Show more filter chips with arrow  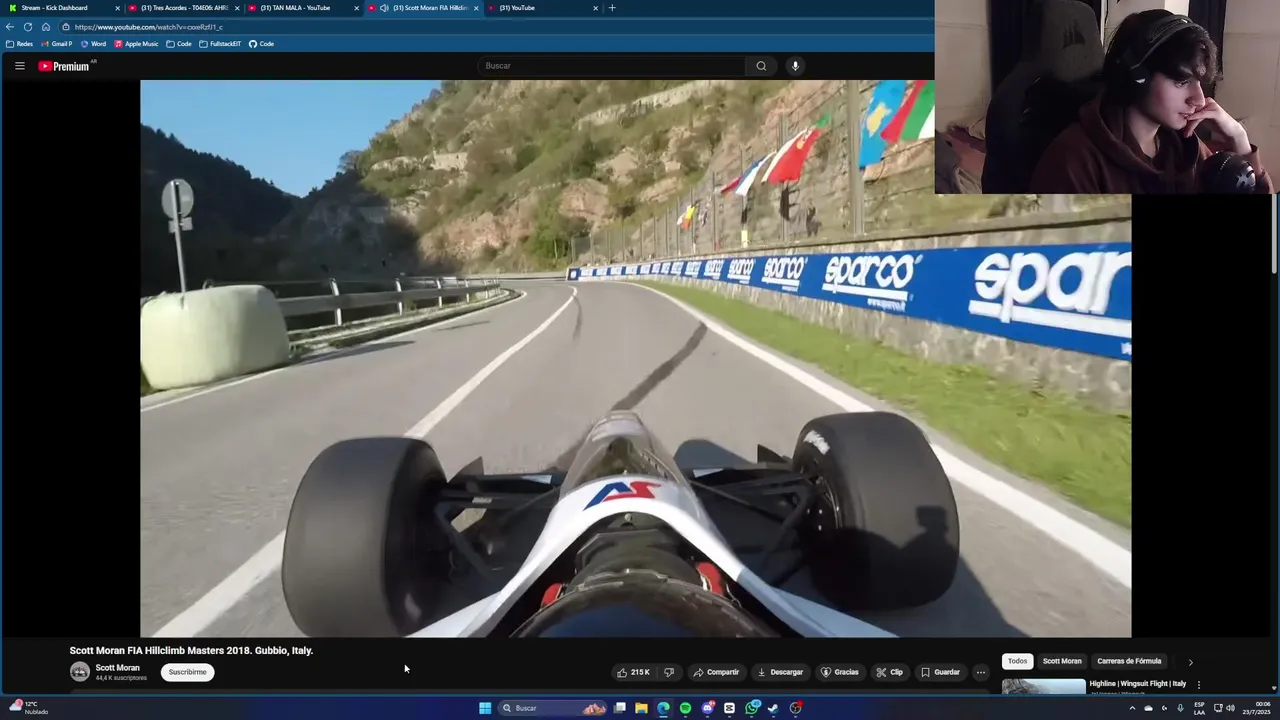pyautogui.click(x=1190, y=662)
